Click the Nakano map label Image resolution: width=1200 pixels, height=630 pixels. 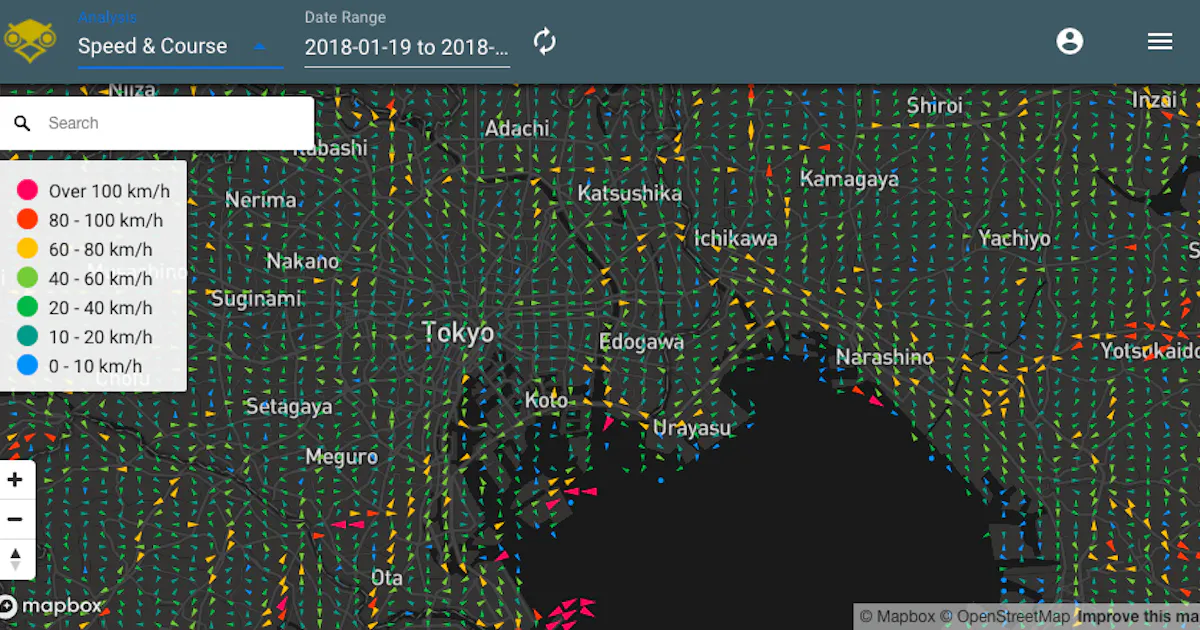click(x=303, y=261)
